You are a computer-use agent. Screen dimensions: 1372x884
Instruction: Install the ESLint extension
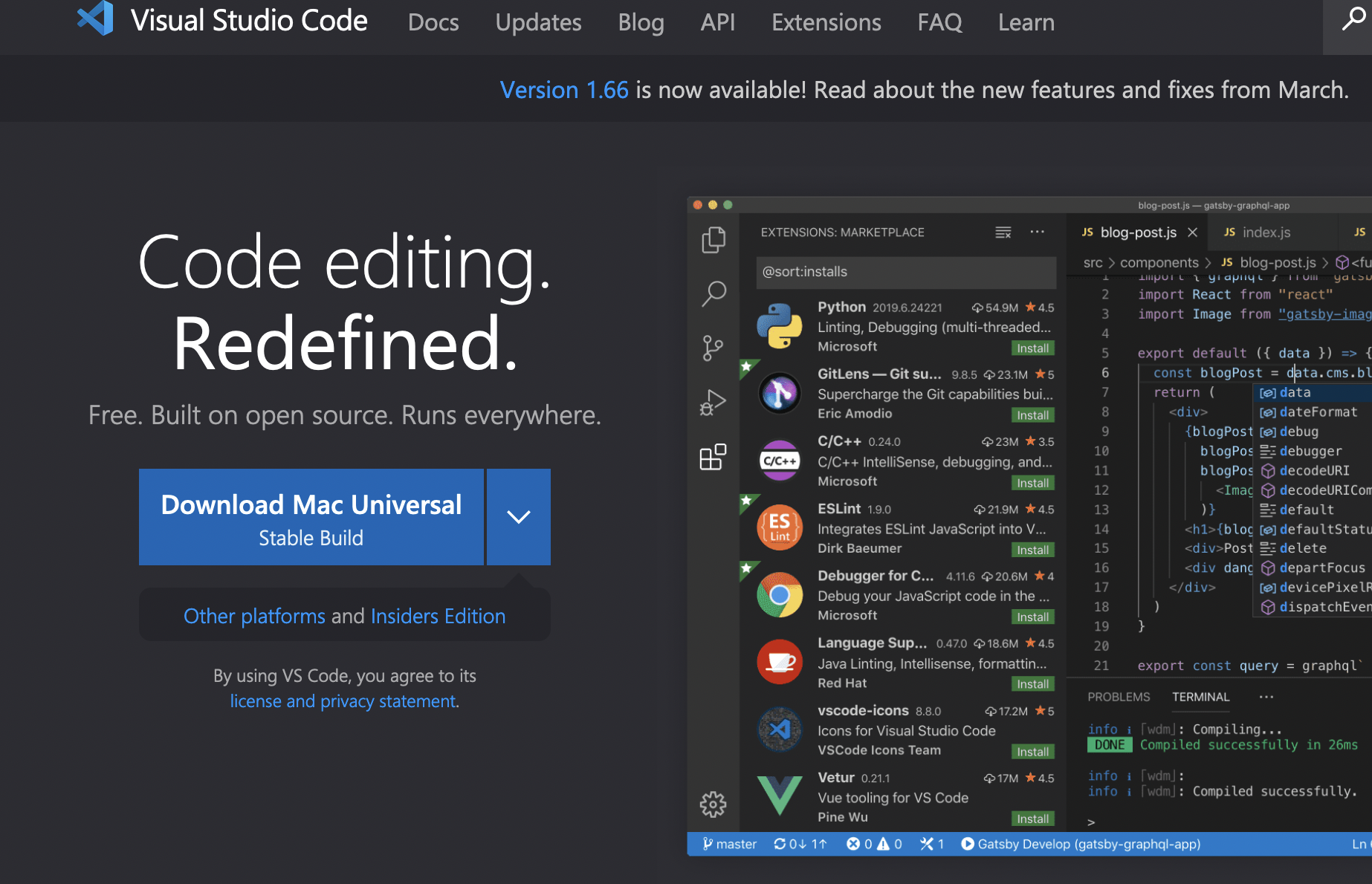1033,550
